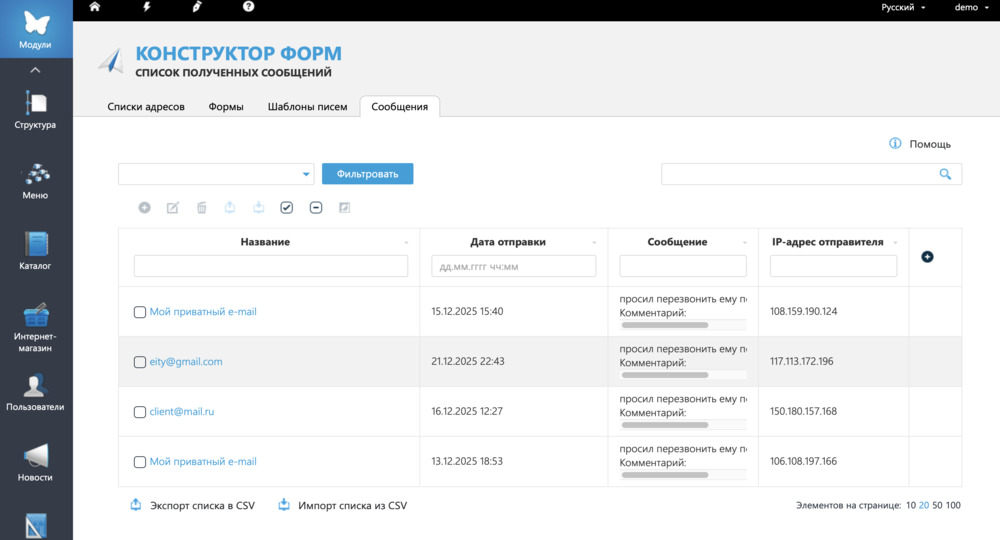The image size is (1000, 540).
Task: Open the Помощь help link
Action: pos(930,144)
